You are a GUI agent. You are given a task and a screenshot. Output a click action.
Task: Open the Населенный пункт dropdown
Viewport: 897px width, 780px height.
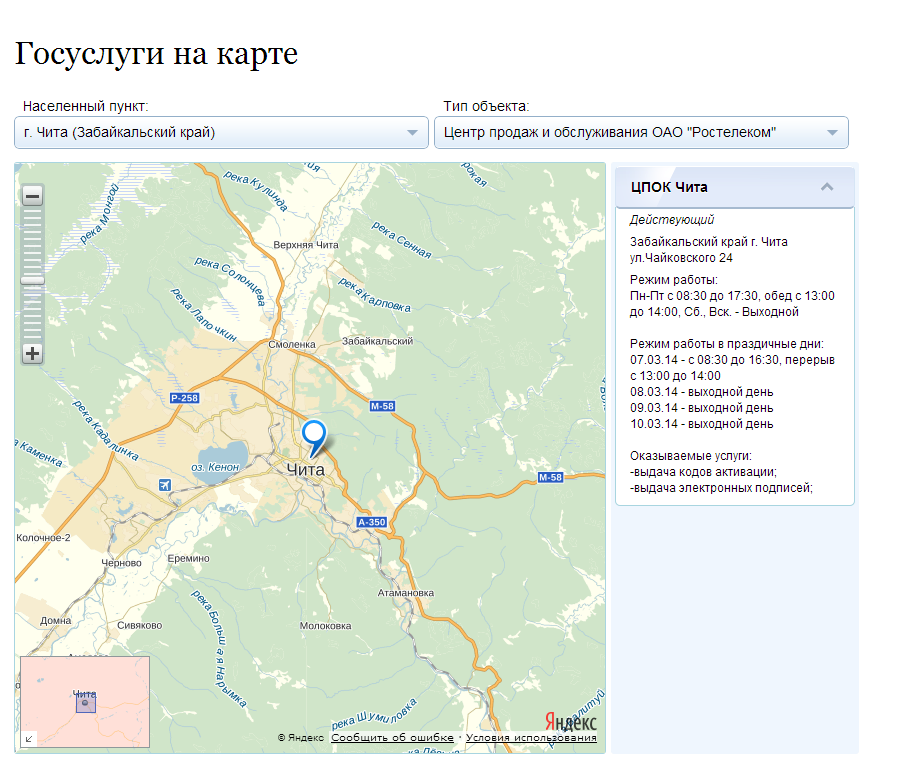221,132
